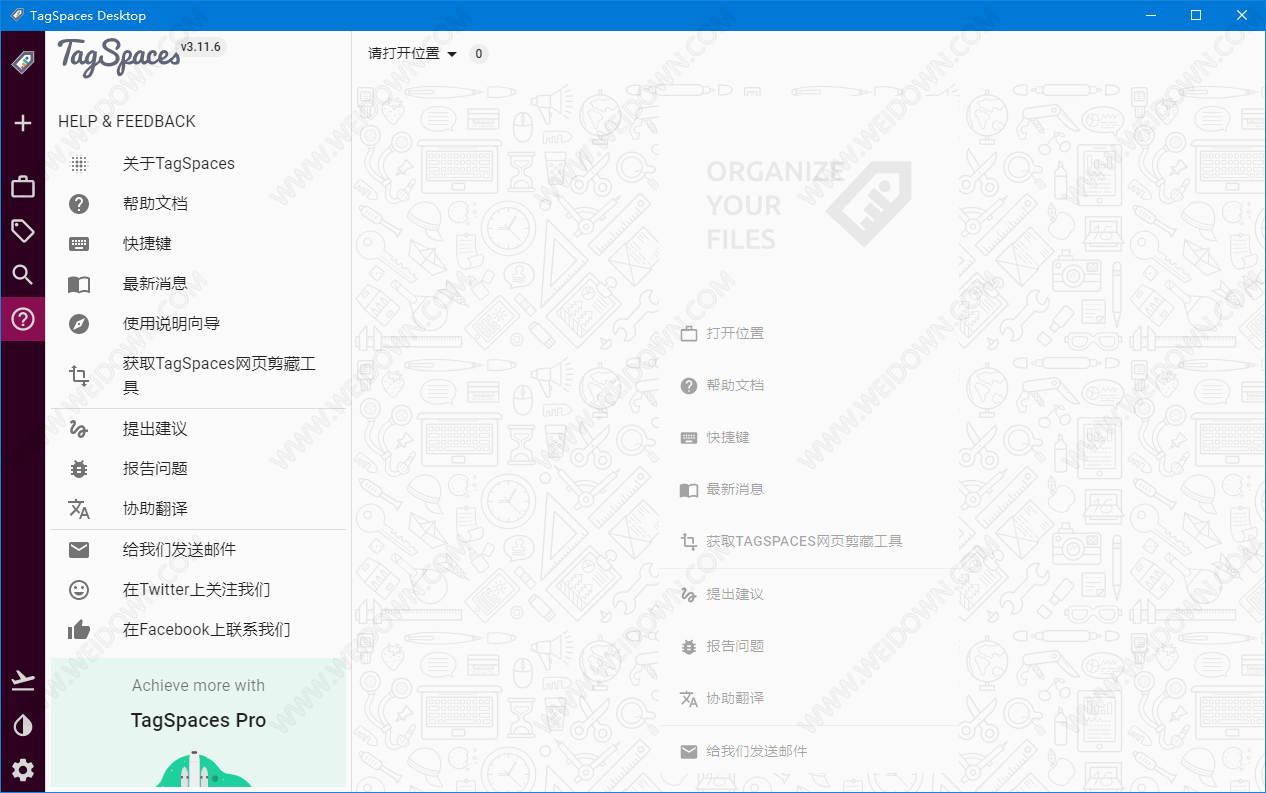This screenshot has width=1266, height=793.
Task: Open the search magnifier icon
Action: pos(22,275)
